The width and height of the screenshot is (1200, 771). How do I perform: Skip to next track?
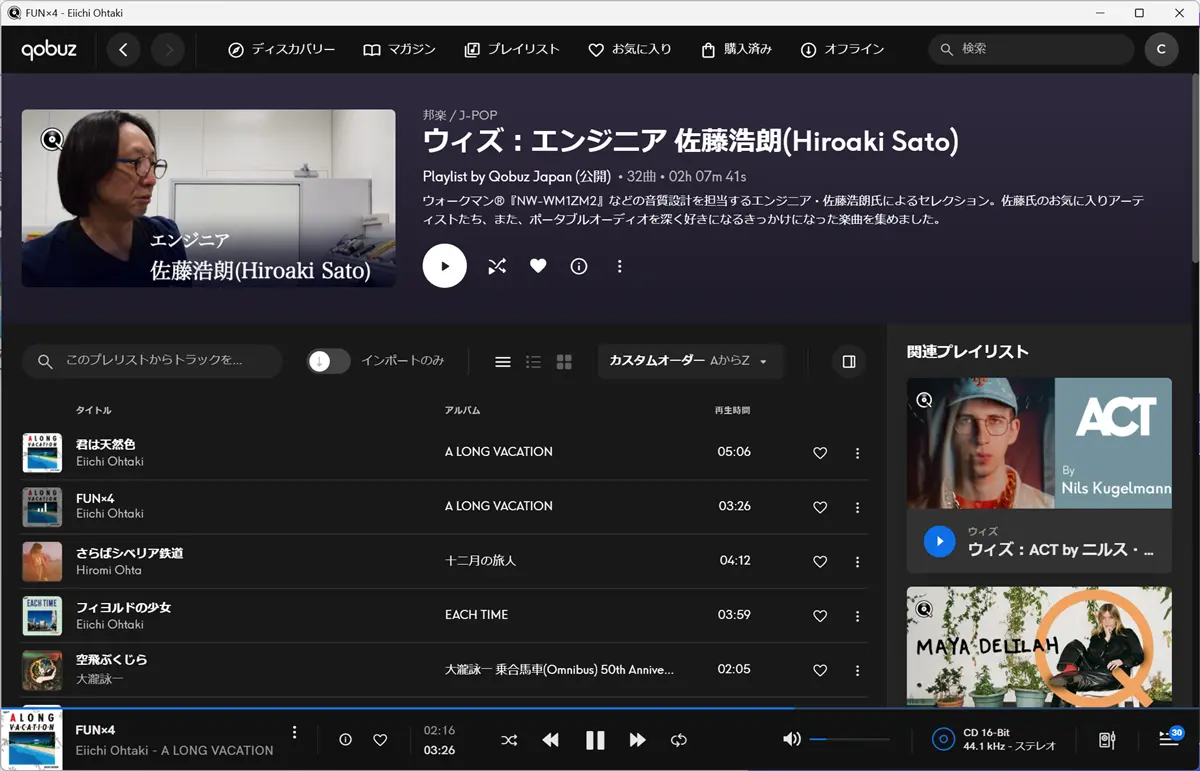coord(638,740)
